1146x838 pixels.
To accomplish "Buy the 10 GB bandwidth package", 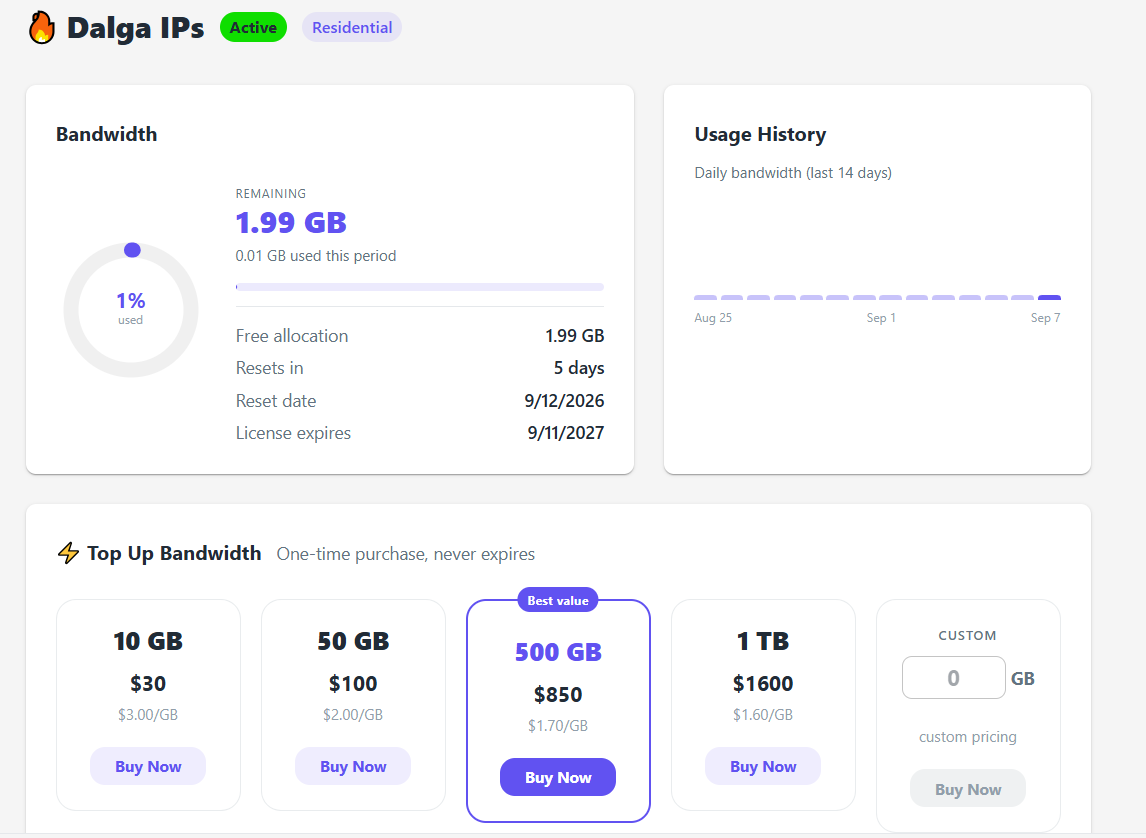I will [x=148, y=766].
